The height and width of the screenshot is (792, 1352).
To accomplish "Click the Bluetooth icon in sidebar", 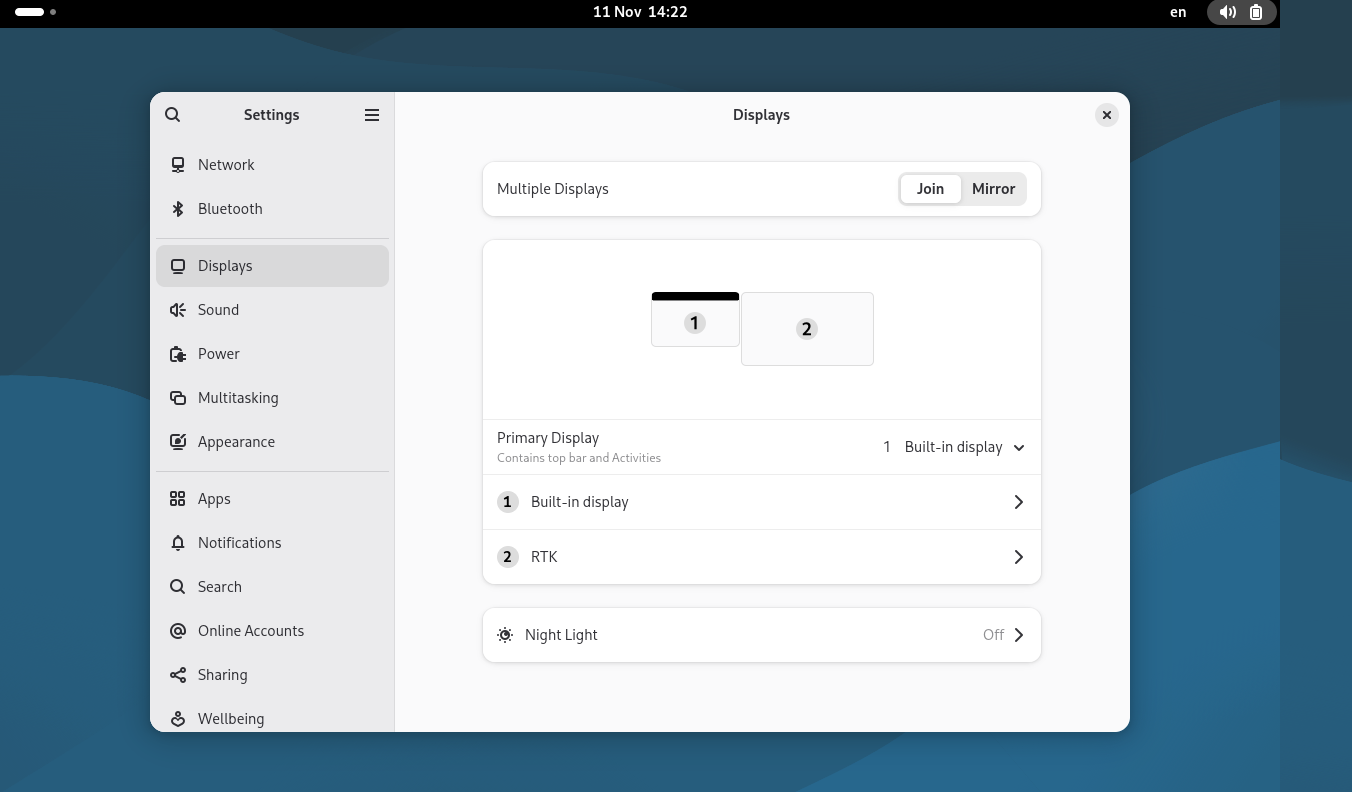I will [x=178, y=209].
